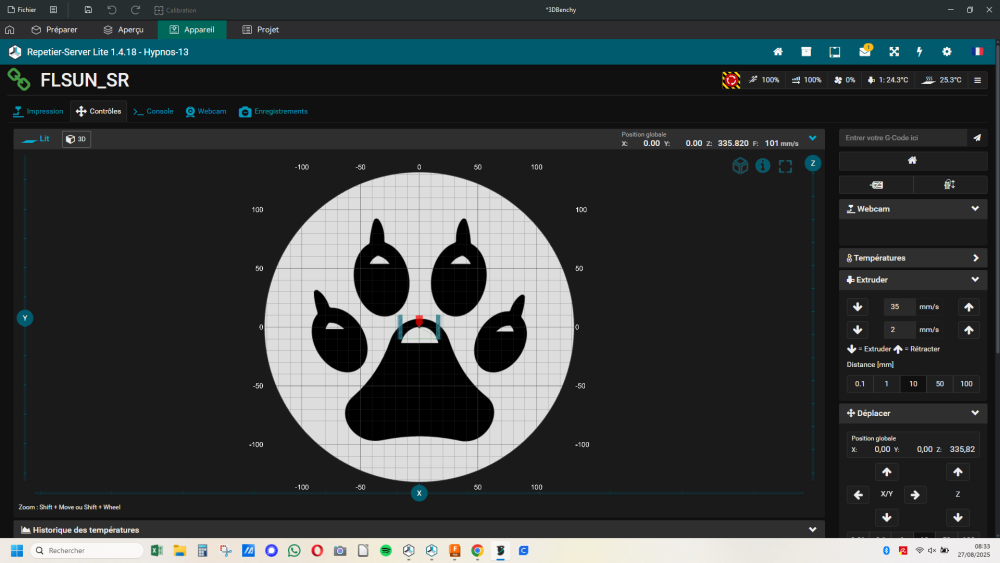Open the tablet view icon in header
This screenshot has width=1000, height=563.
(x=835, y=52)
